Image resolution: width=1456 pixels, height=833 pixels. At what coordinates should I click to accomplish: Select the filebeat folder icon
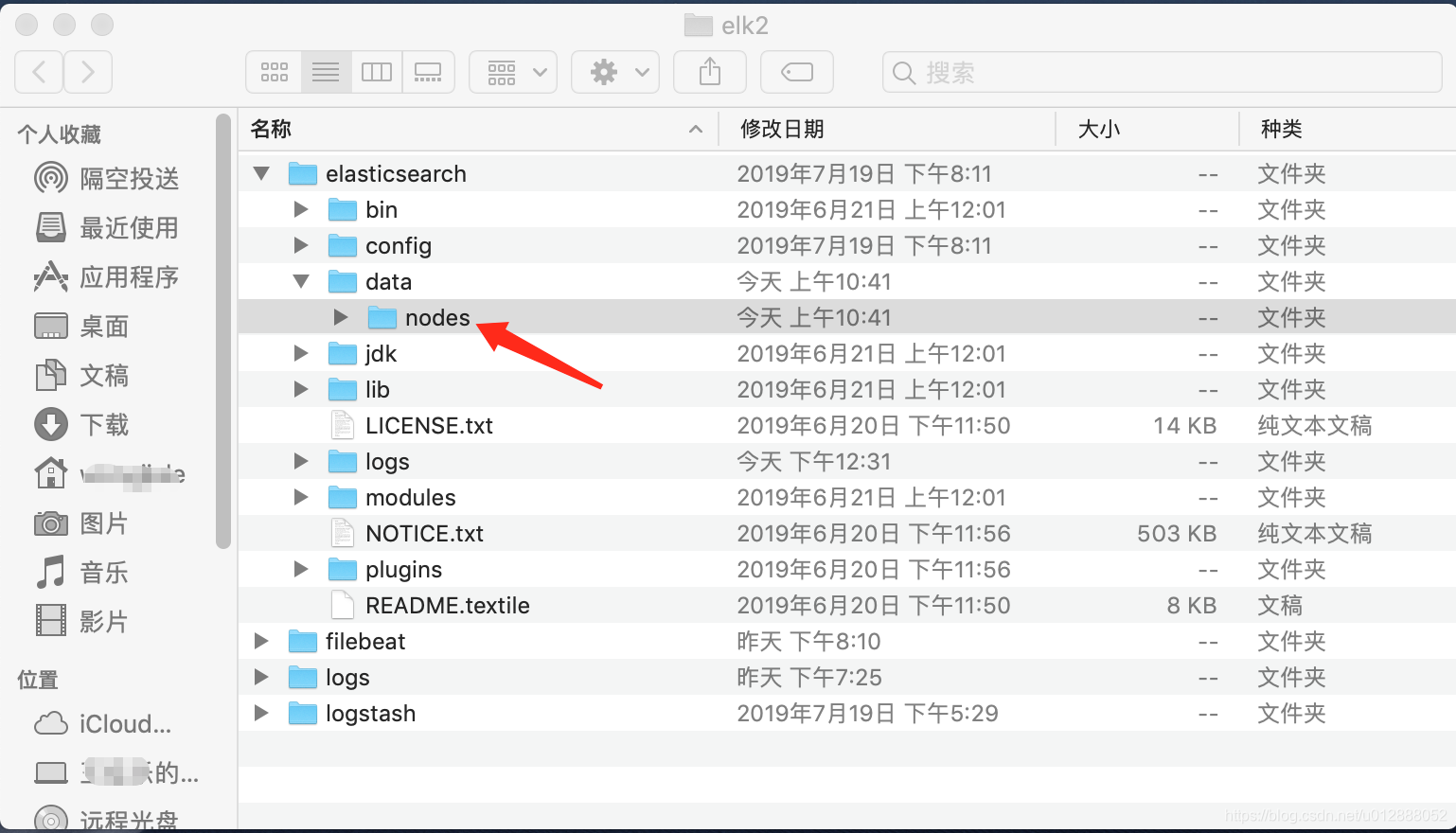303,641
